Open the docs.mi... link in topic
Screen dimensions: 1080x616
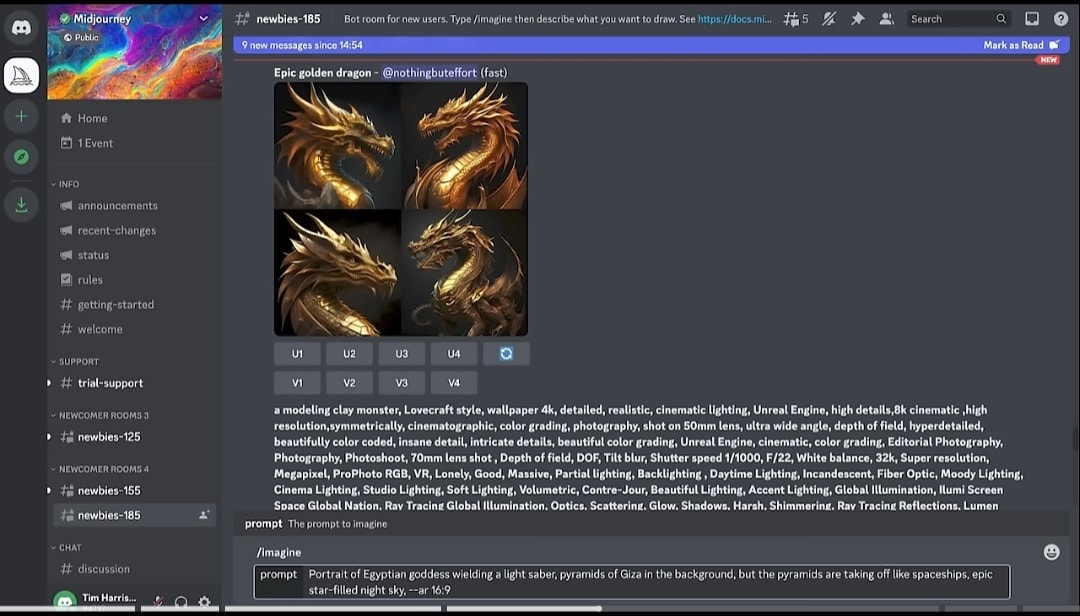coord(735,19)
